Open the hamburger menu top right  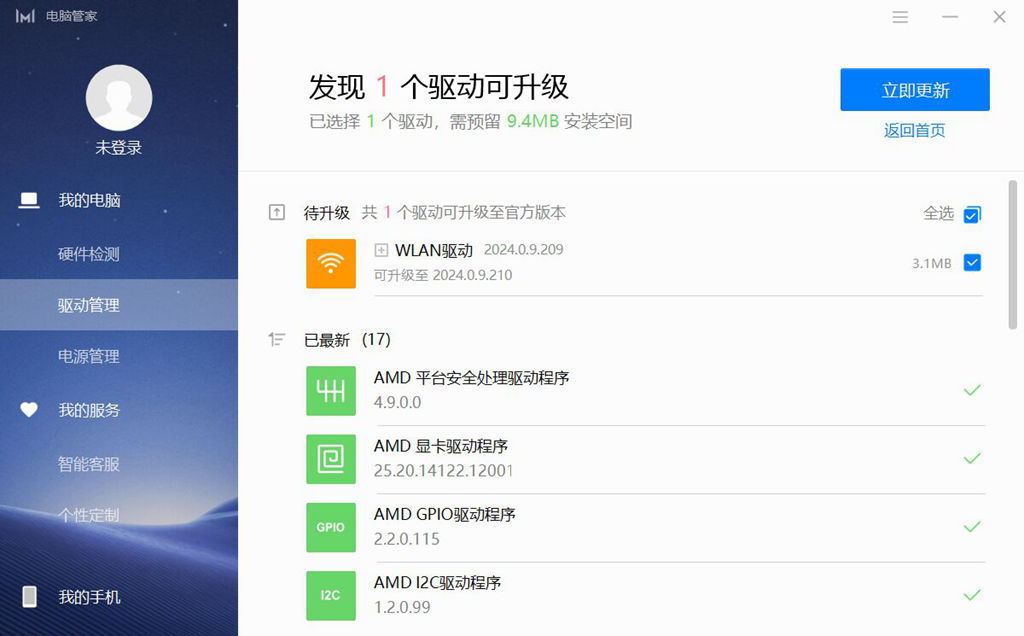coord(899,17)
